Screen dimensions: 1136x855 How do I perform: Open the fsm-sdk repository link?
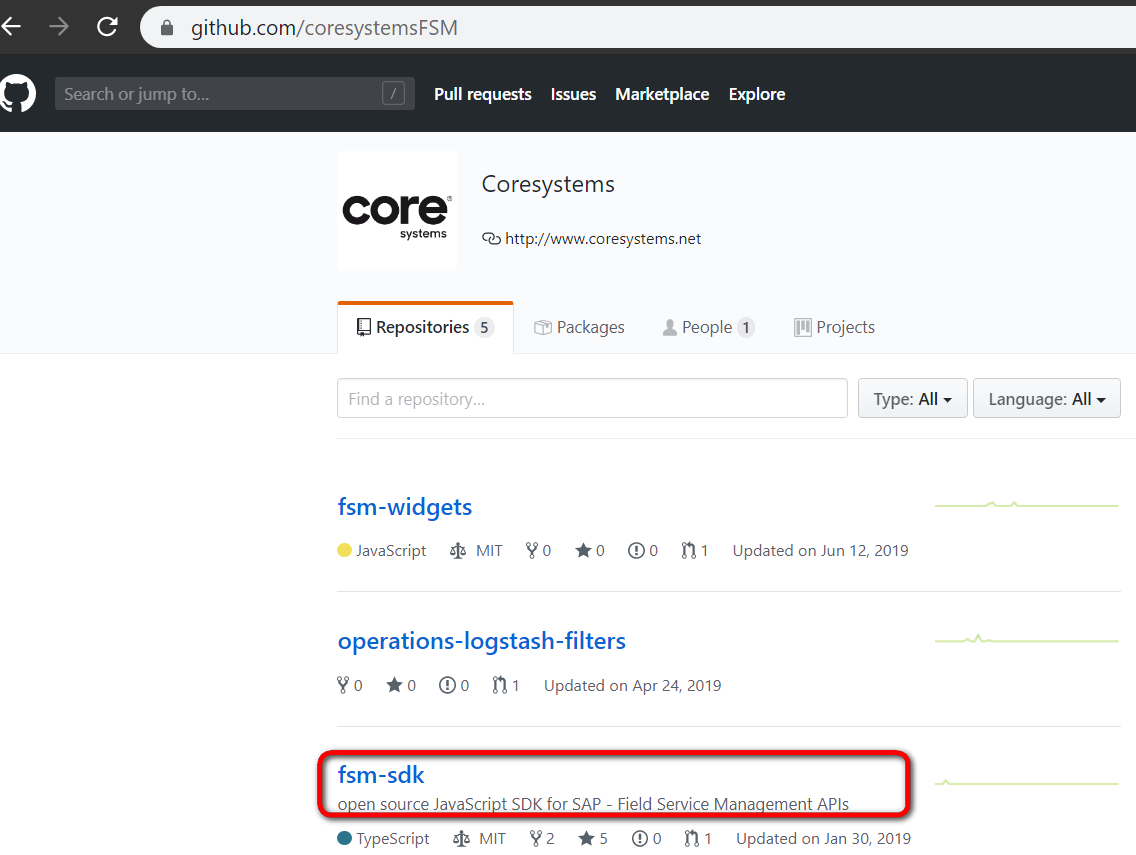[x=381, y=775]
